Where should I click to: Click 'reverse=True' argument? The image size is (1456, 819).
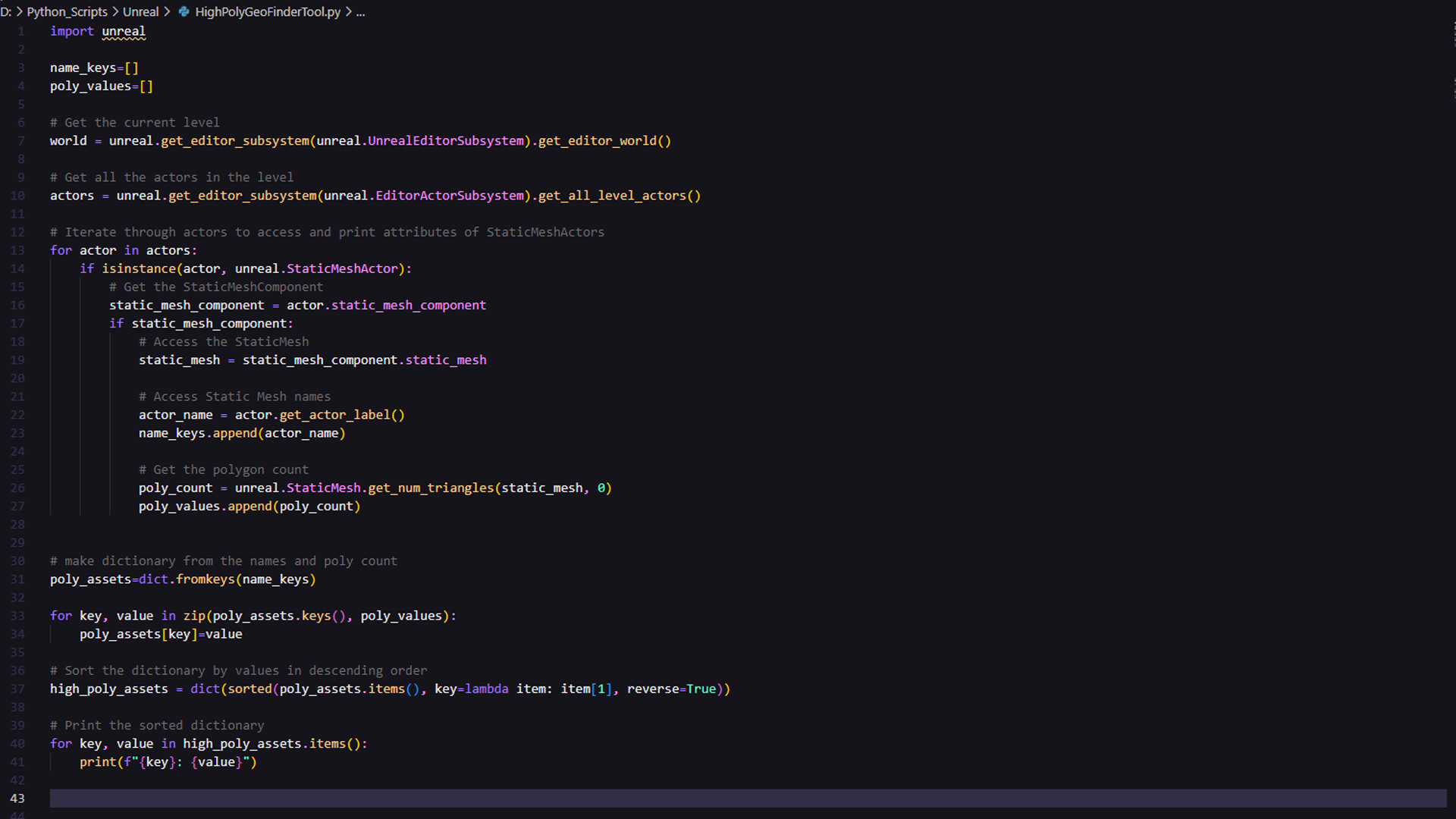click(672, 689)
